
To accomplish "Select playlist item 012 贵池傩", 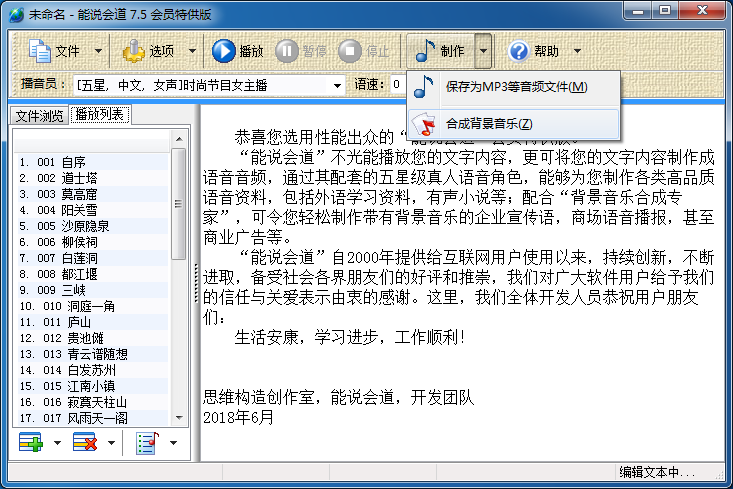I will point(93,338).
